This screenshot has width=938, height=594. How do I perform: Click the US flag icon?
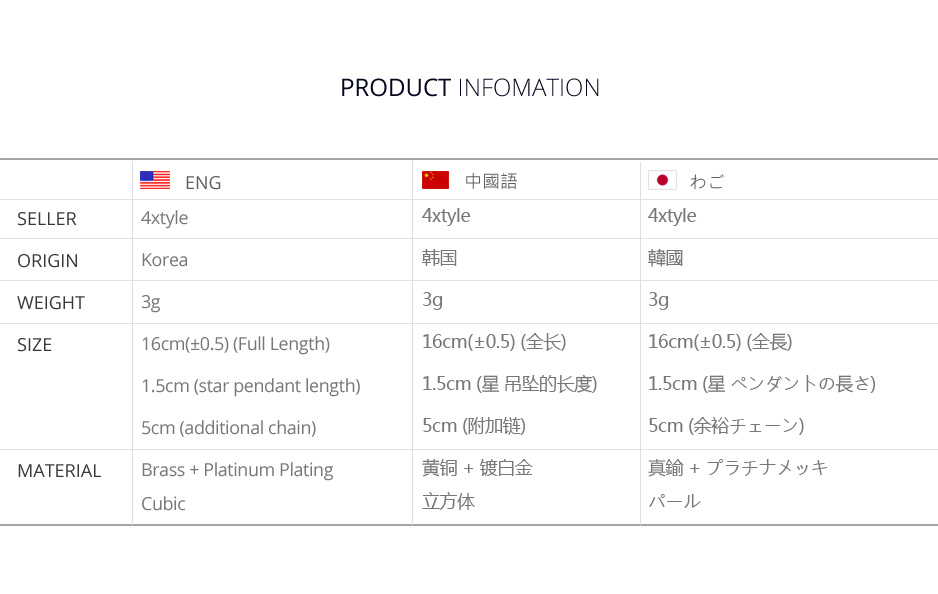(154, 181)
